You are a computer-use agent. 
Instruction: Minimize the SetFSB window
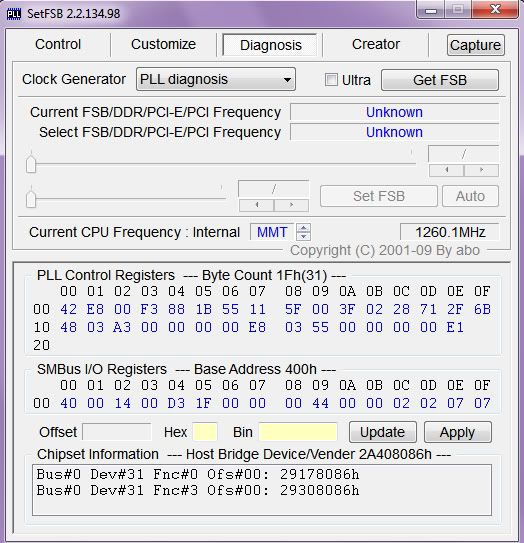coord(430,10)
